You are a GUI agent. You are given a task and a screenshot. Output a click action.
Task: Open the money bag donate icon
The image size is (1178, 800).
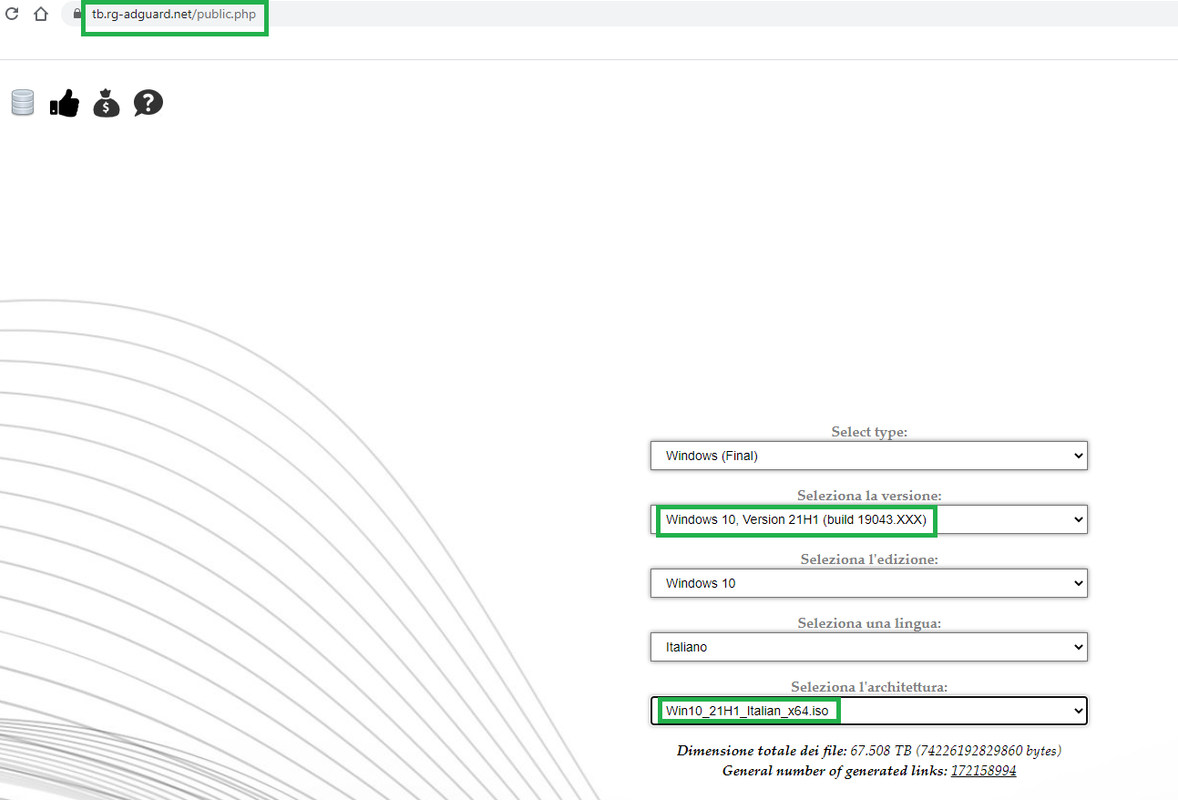pyautogui.click(x=107, y=103)
